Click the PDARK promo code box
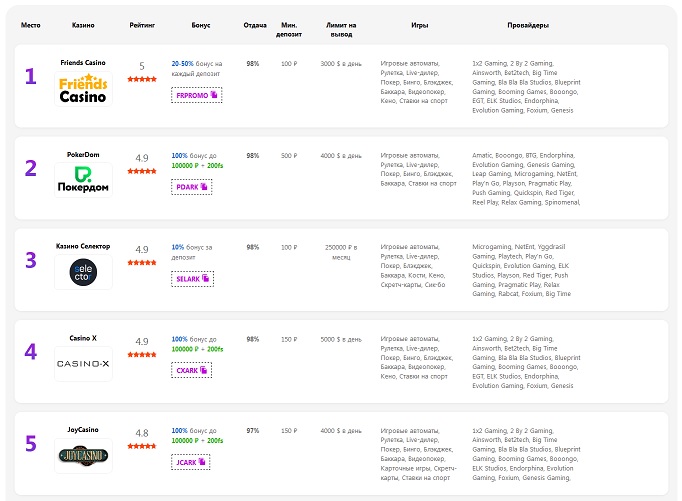This screenshot has height=501, width=682. coord(192,187)
